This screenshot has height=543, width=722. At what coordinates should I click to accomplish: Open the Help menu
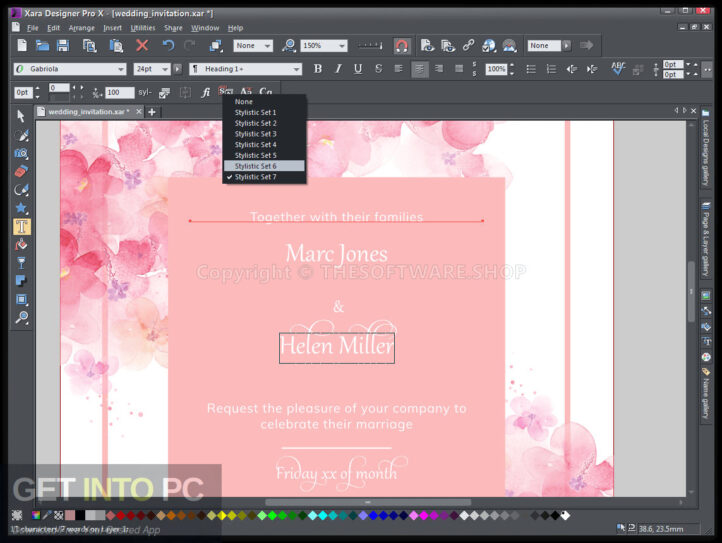tap(235, 28)
